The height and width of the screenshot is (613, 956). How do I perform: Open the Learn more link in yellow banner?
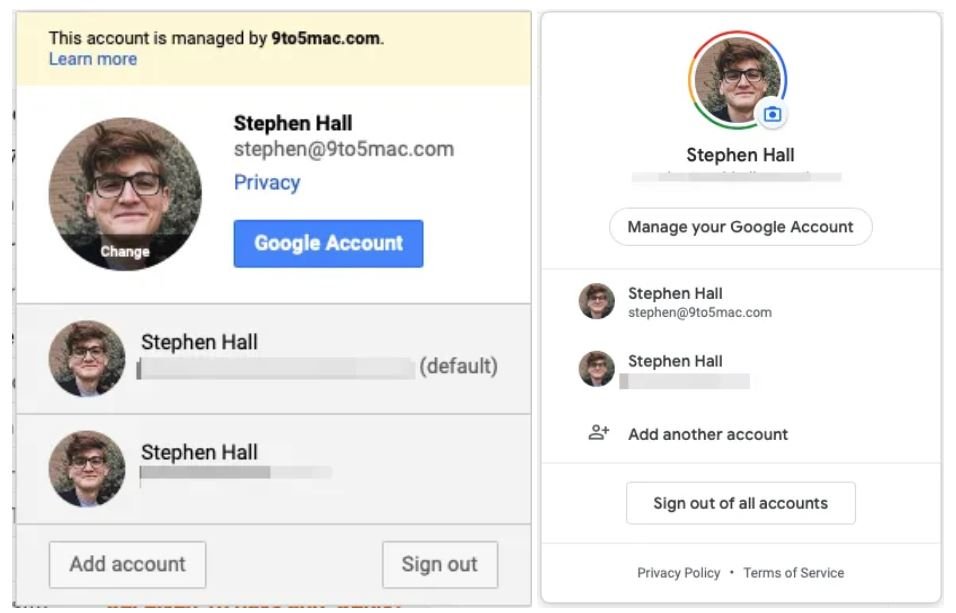click(93, 59)
